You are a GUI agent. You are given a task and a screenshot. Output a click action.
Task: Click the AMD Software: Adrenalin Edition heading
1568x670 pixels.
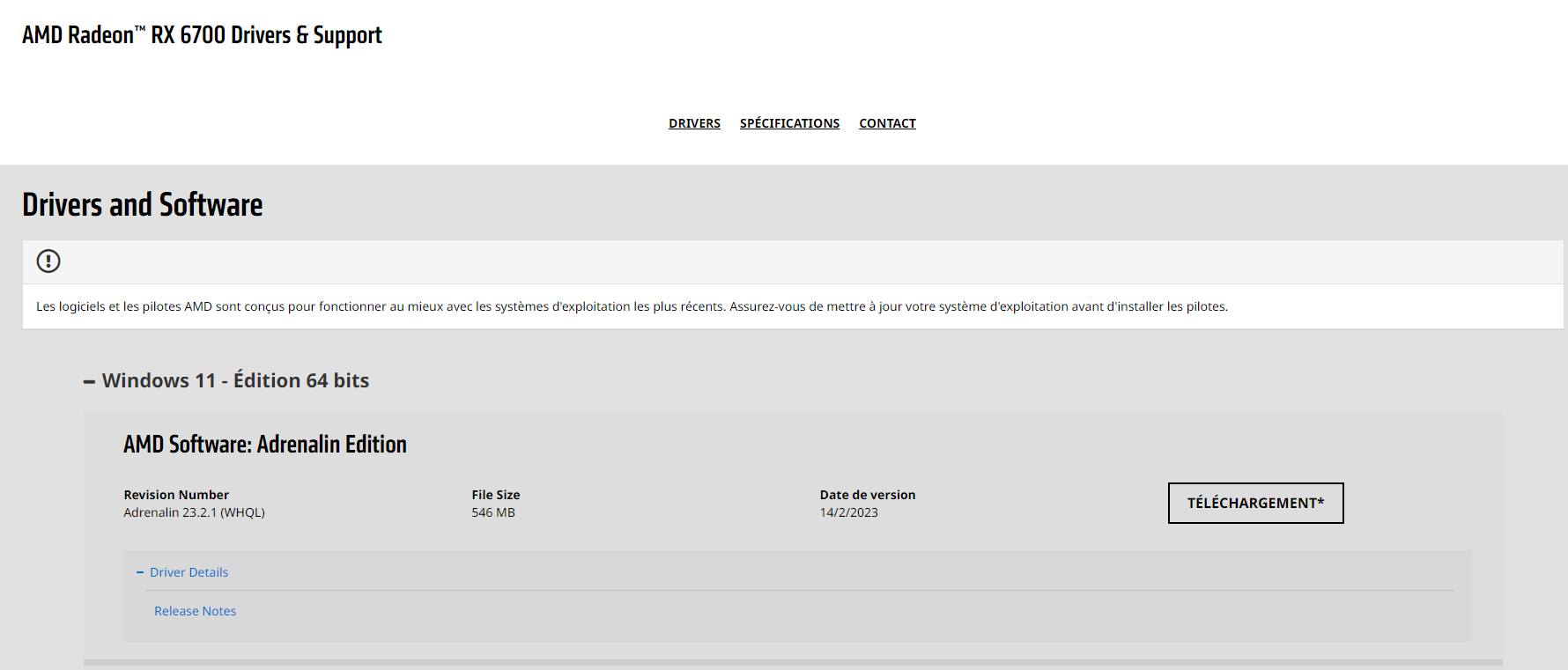pyautogui.click(x=265, y=444)
